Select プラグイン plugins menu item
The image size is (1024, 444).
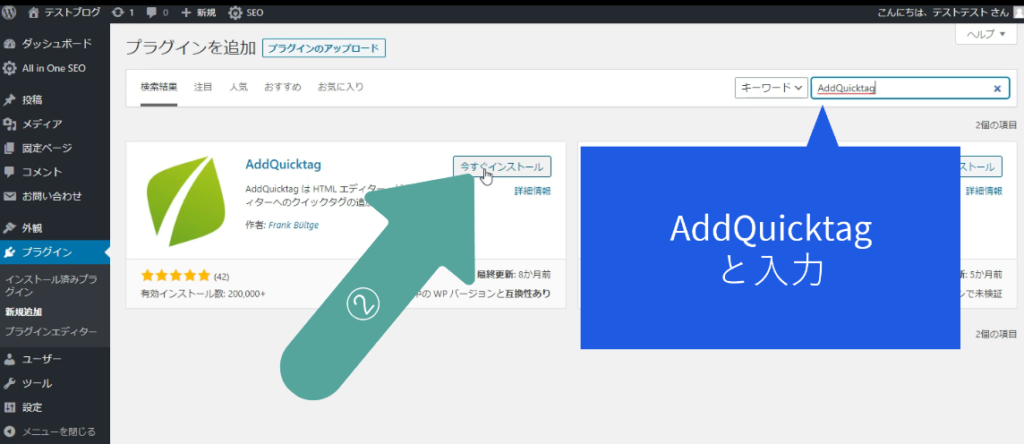[x=55, y=253]
